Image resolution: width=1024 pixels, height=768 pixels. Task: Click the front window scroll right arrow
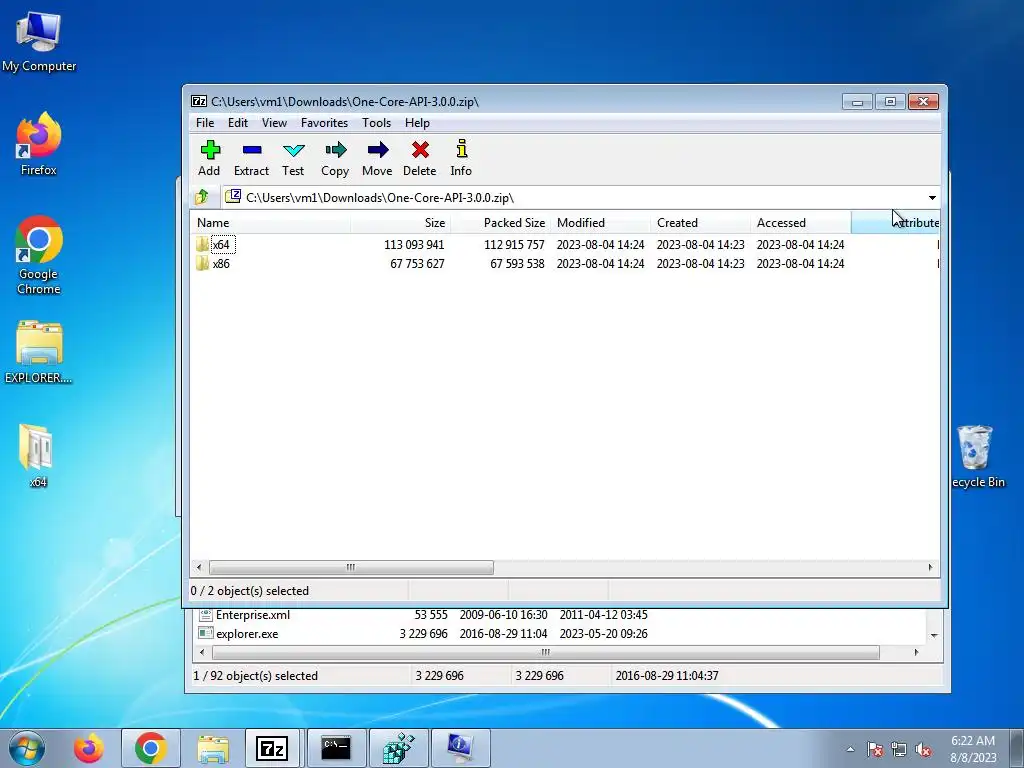click(x=930, y=568)
